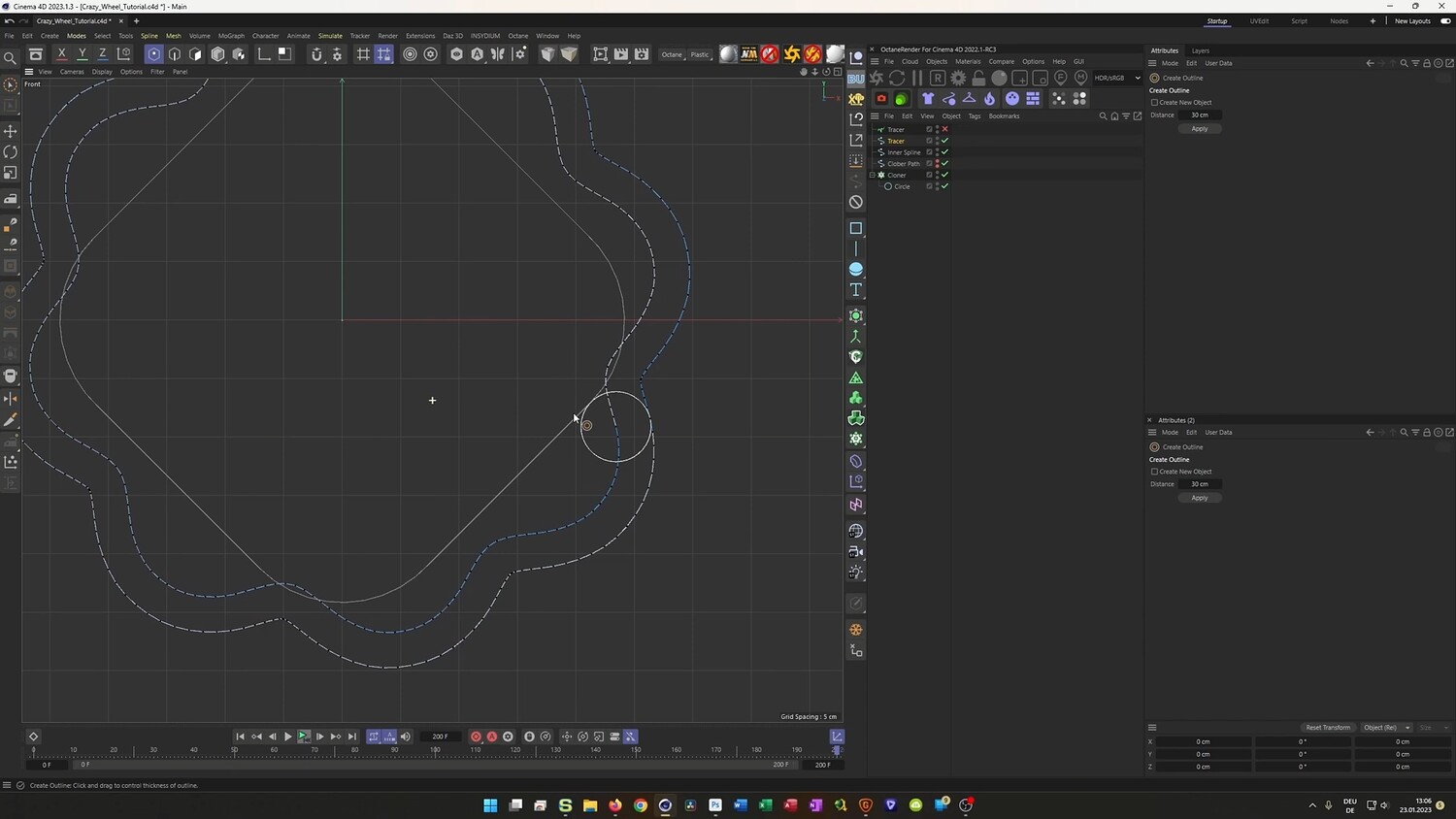Toggle the red X on first Tracer
Viewport: 1456px width, 819px height.
pyautogui.click(x=944, y=129)
